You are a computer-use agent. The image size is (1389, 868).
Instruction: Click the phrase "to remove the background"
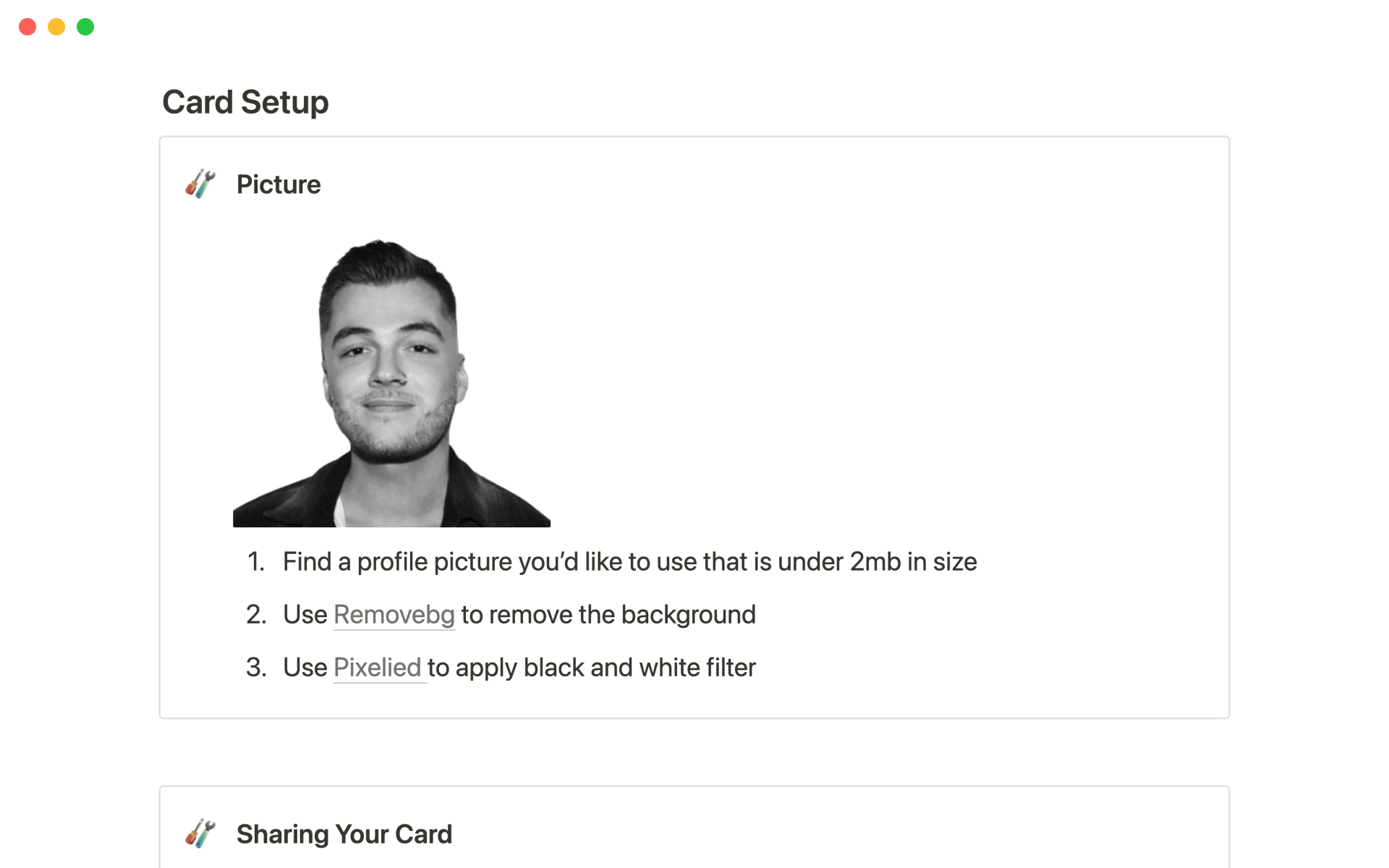608,615
